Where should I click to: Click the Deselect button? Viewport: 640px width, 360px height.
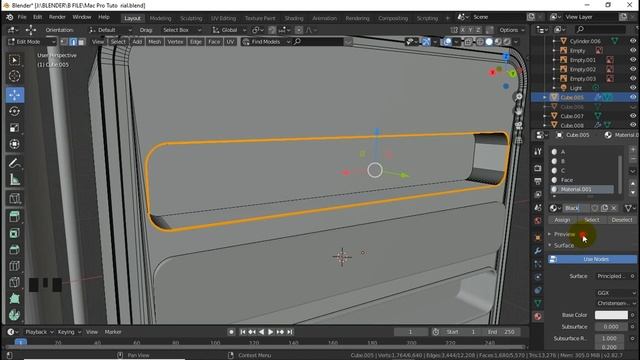(622, 220)
